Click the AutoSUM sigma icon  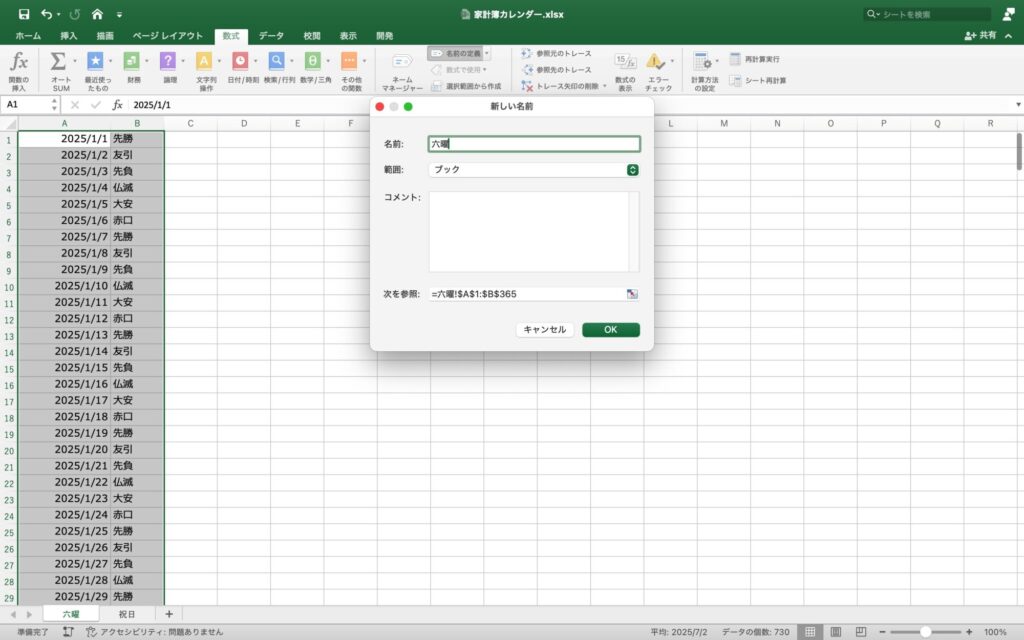pos(58,61)
